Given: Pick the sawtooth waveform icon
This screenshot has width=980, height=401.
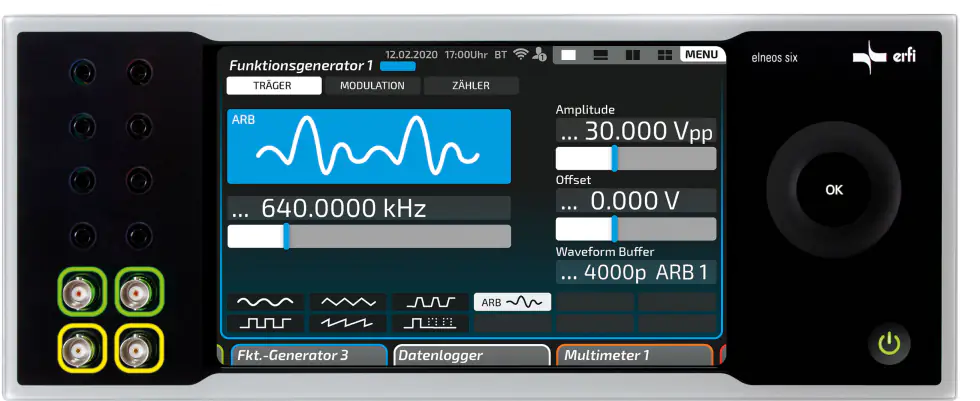Looking at the screenshot, I should [x=347, y=323].
